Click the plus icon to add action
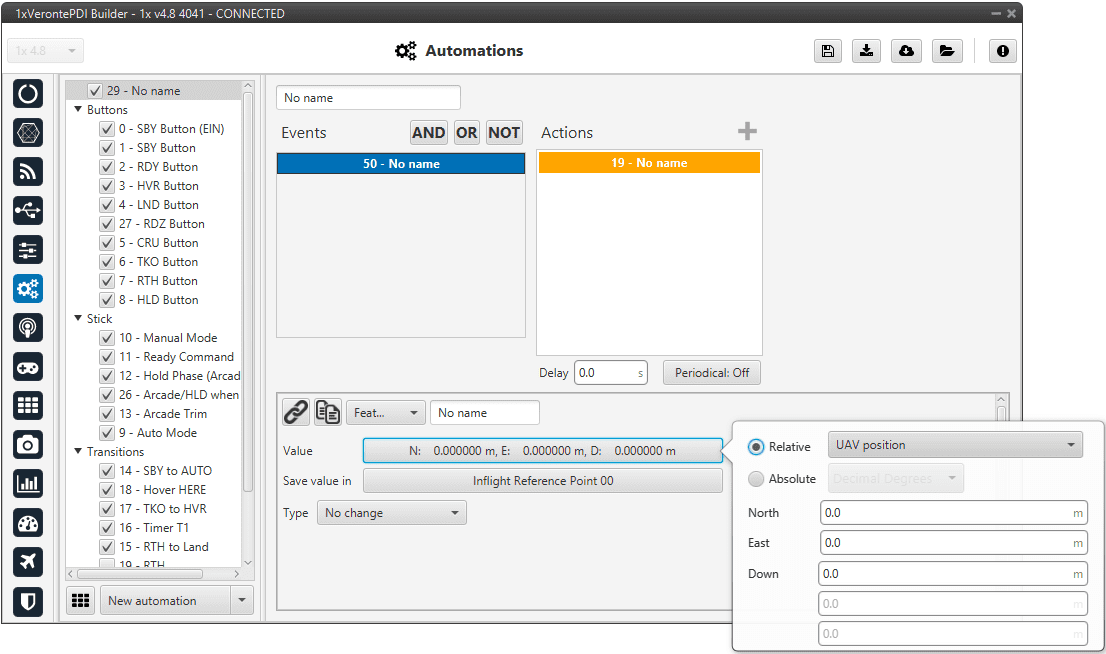The image size is (1106, 654). pyautogui.click(x=747, y=132)
